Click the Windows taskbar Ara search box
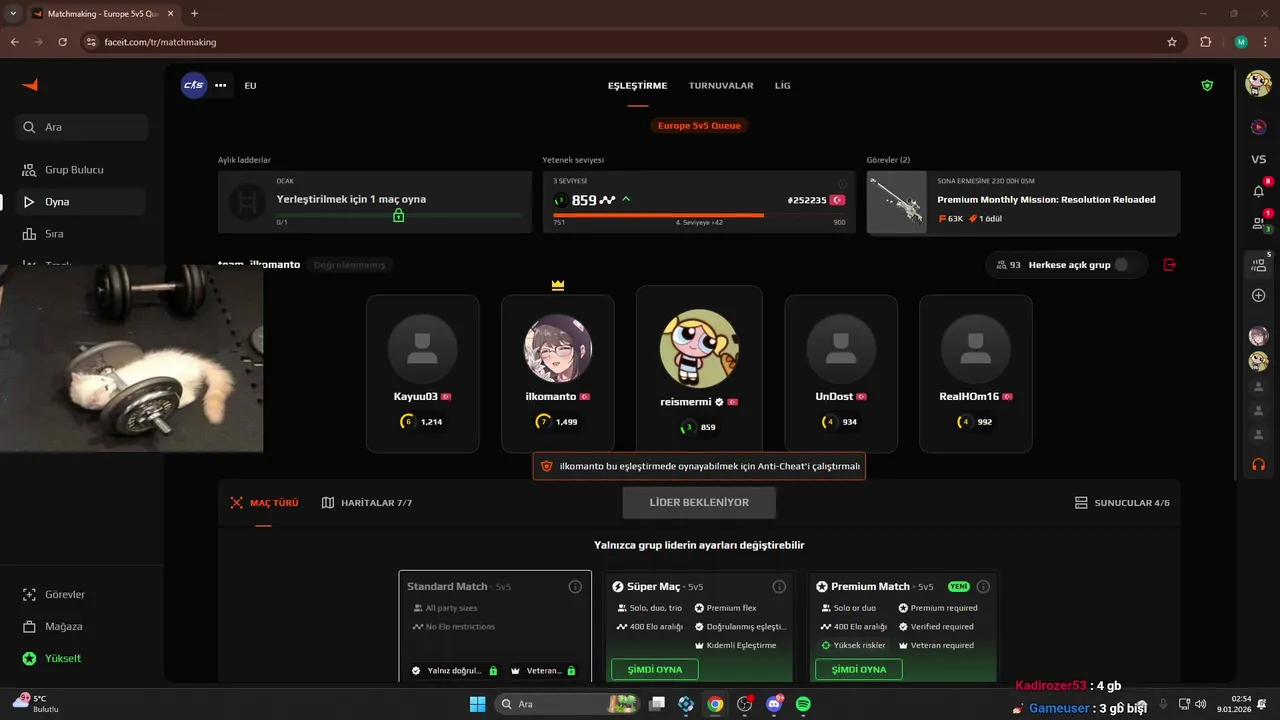This screenshot has height=720, width=1280. coord(568,704)
